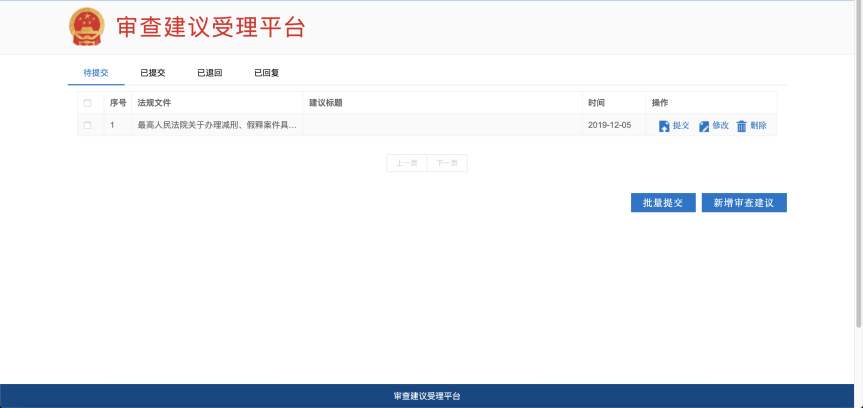Click the 提交 icon in the first row

click(664, 126)
